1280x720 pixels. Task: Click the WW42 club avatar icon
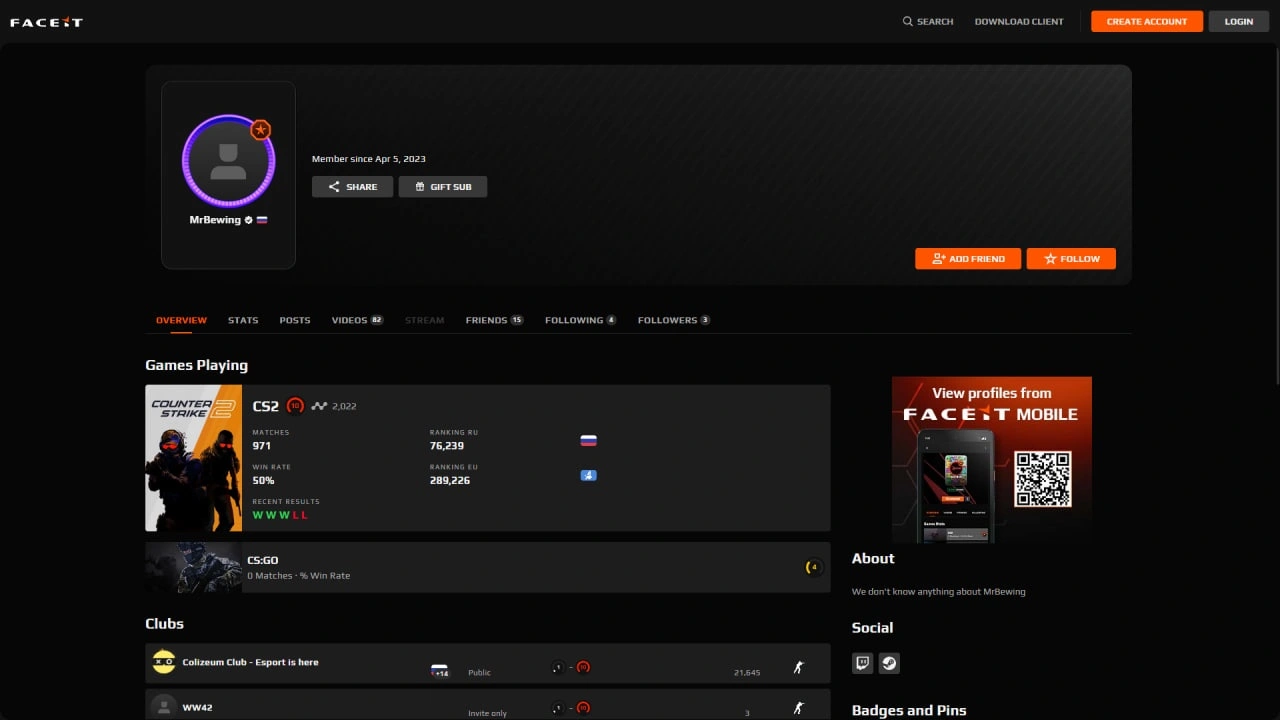(x=163, y=707)
